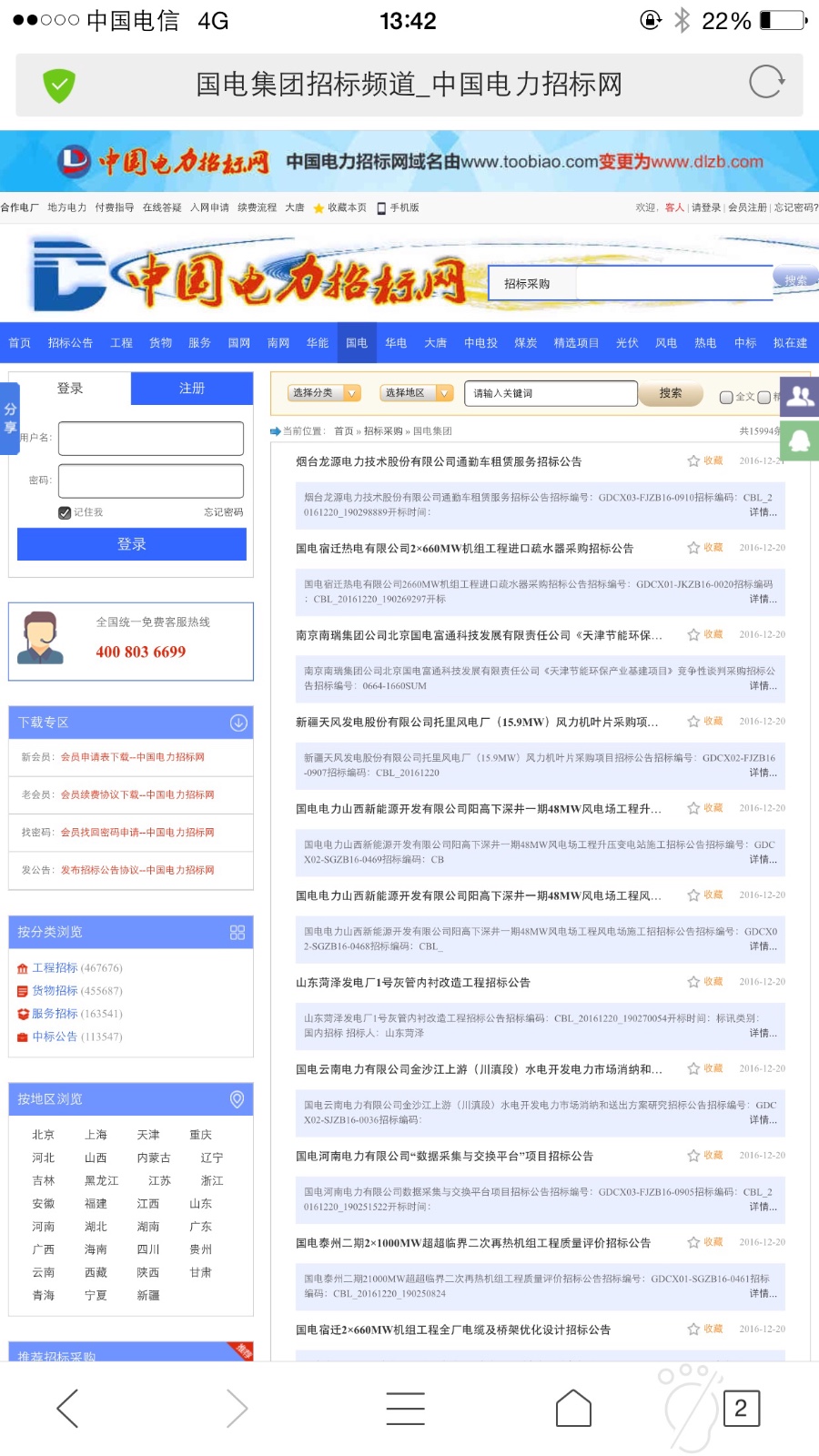Open 详情 for the 国电宿迁热电 summary

[763, 599]
